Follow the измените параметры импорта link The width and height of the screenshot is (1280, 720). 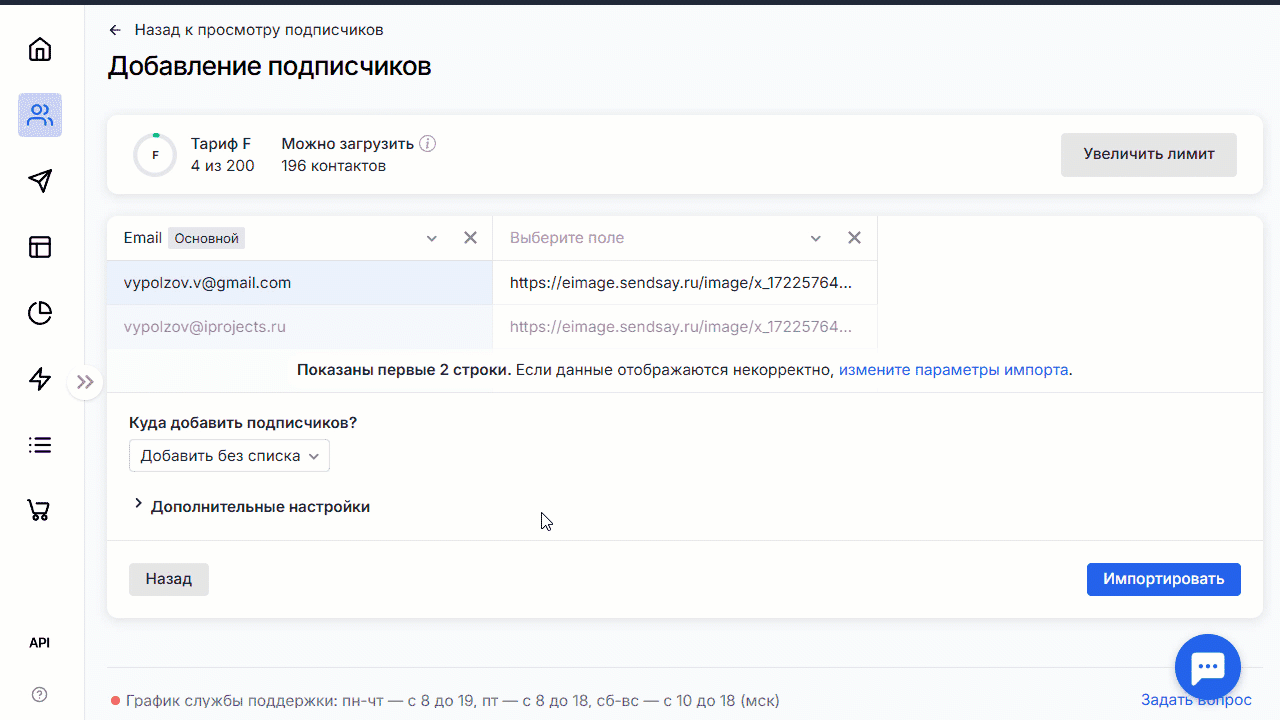[x=953, y=370]
